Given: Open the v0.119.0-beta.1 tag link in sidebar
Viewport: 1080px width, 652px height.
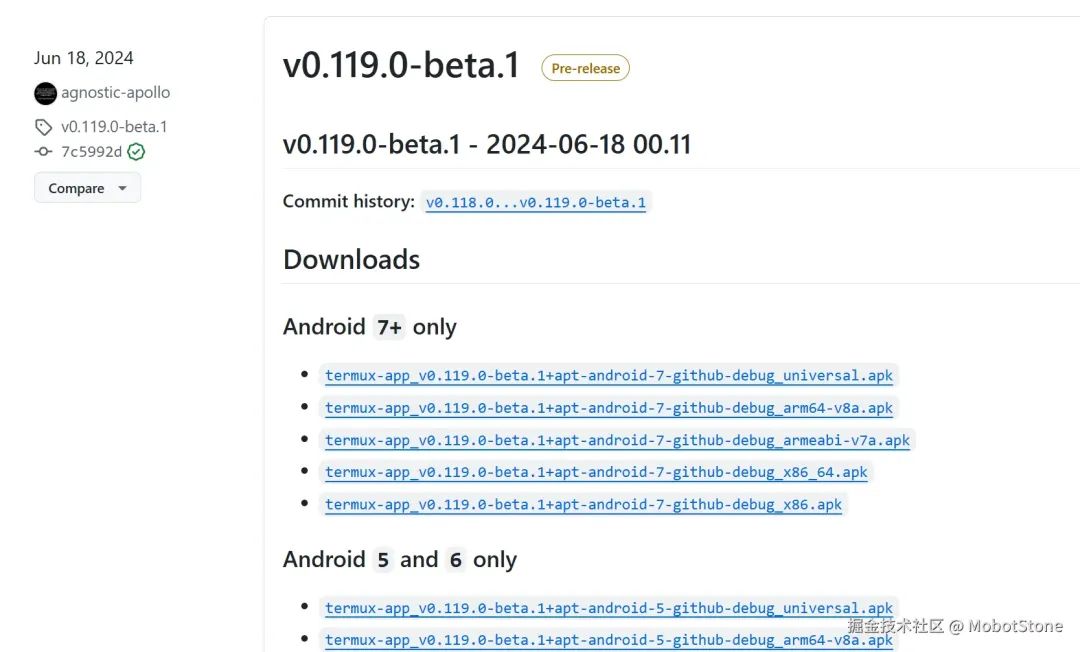Looking at the screenshot, I should click(x=114, y=127).
